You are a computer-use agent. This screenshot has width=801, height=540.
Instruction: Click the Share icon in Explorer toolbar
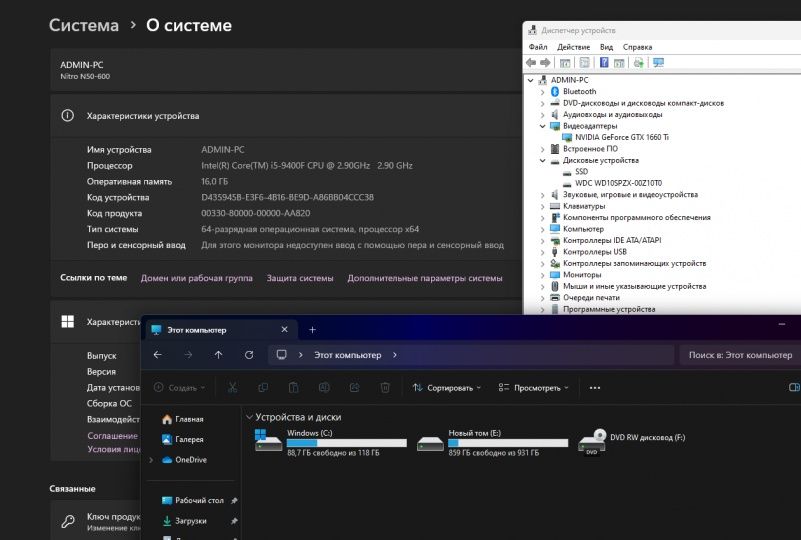click(x=355, y=388)
